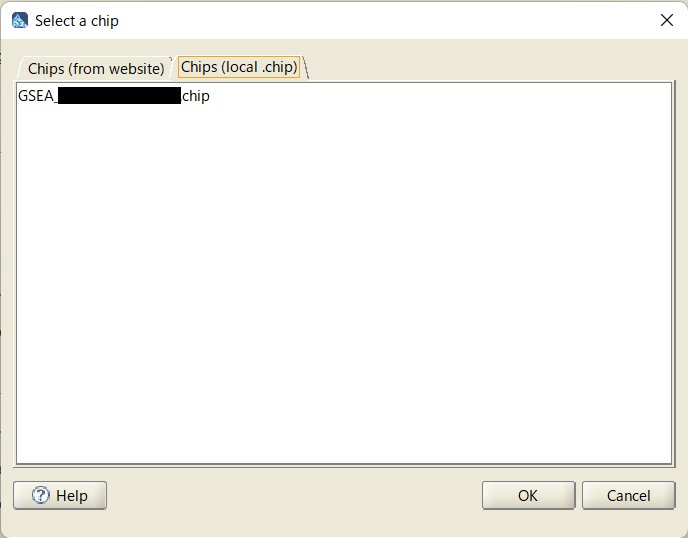Click the word chip in the list entry

point(196,96)
